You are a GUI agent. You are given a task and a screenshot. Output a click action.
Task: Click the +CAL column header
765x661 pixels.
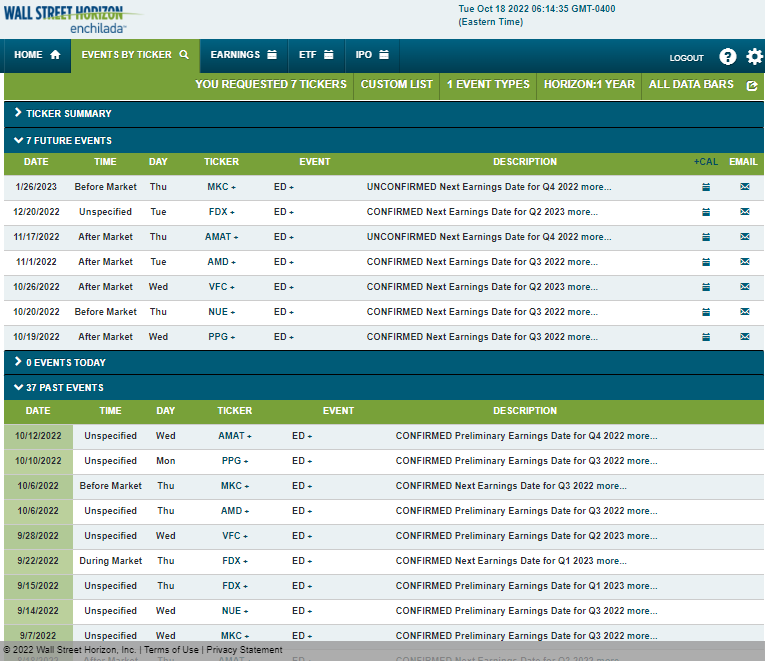pyautogui.click(x=705, y=162)
